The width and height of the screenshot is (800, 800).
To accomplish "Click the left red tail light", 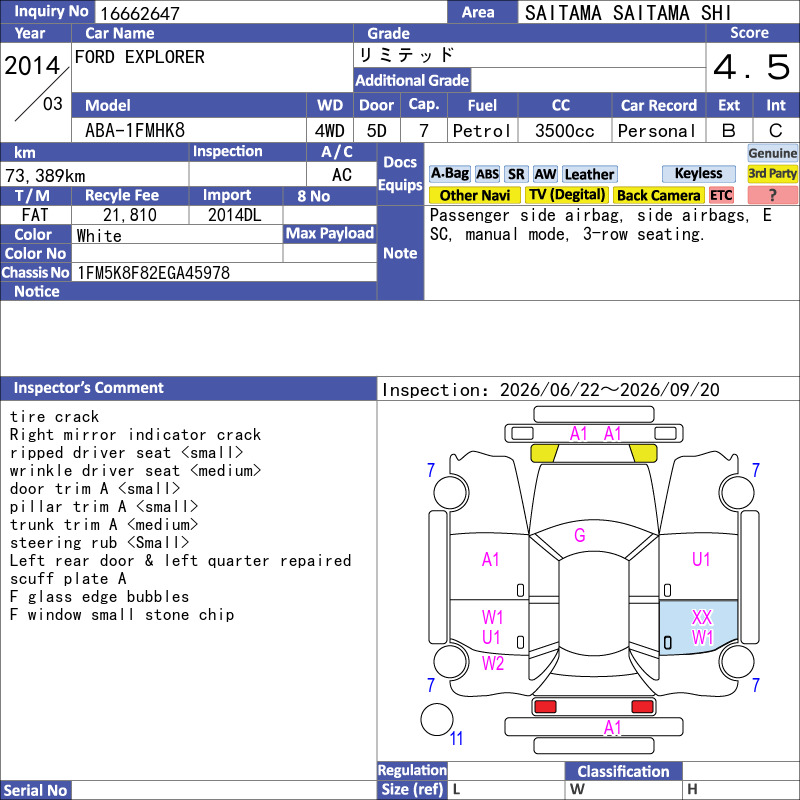I will [545, 707].
